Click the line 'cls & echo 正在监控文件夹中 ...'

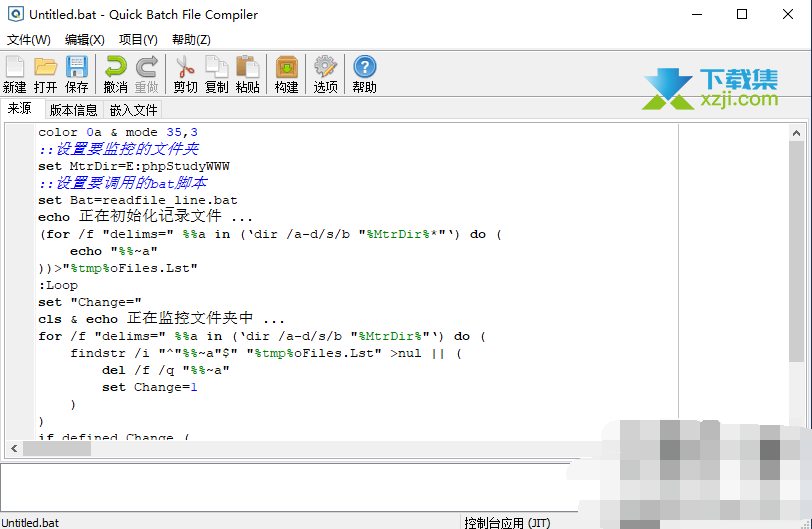162,318
